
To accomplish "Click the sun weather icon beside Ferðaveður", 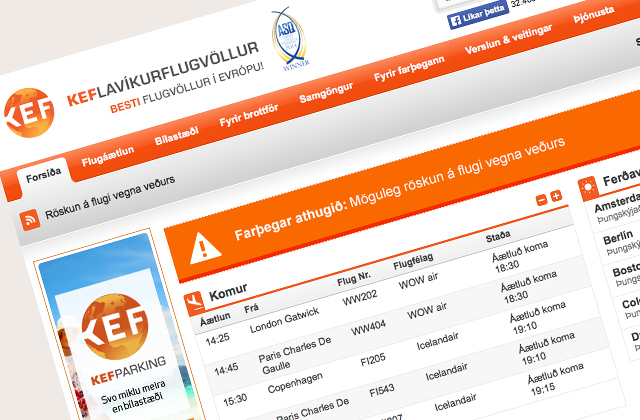I will [x=588, y=188].
